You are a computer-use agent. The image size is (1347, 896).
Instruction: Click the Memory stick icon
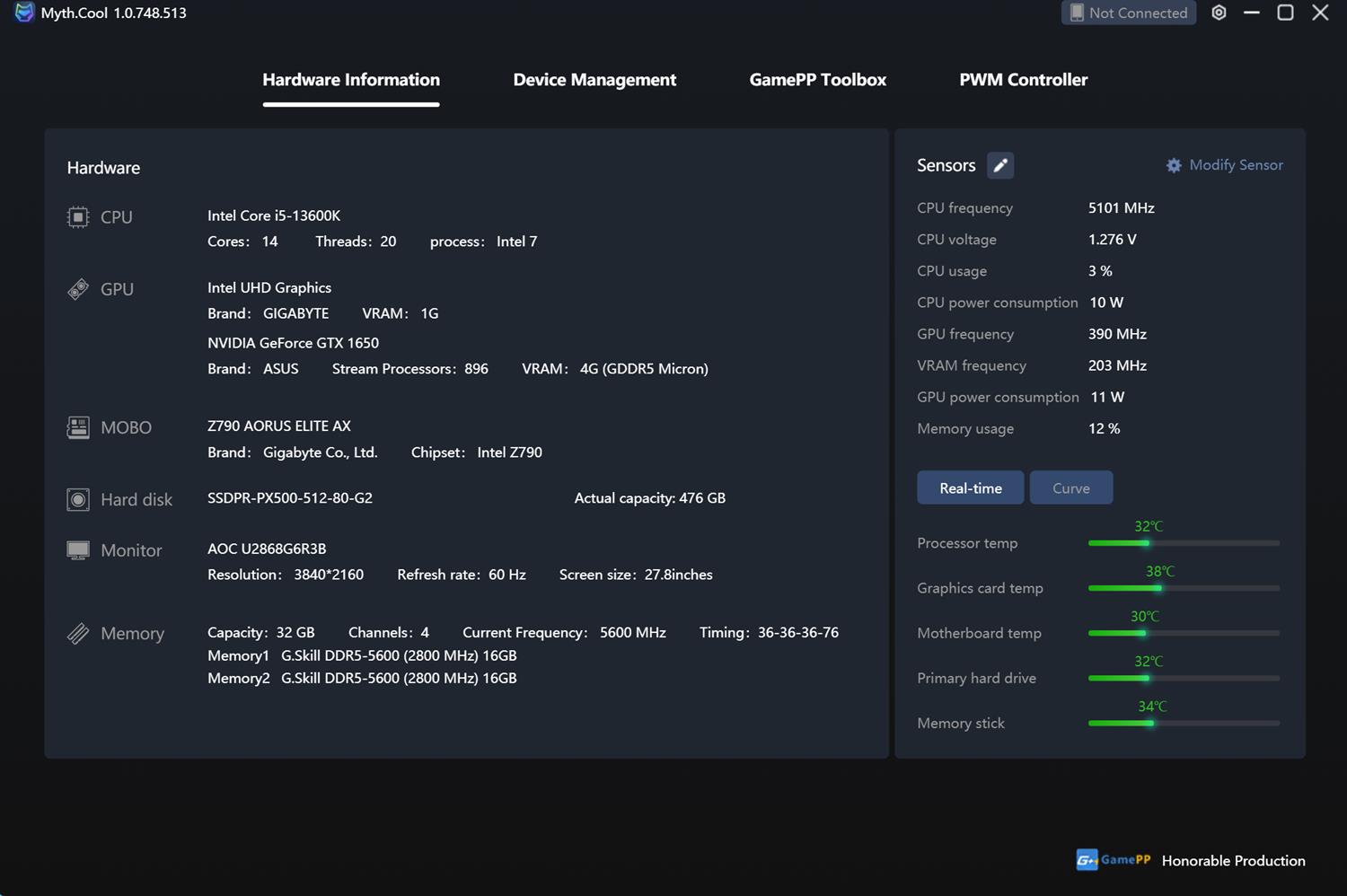click(x=78, y=634)
